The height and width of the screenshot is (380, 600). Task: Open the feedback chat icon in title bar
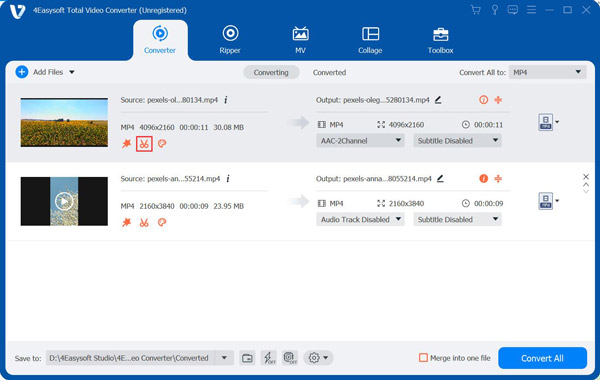point(512,10)
